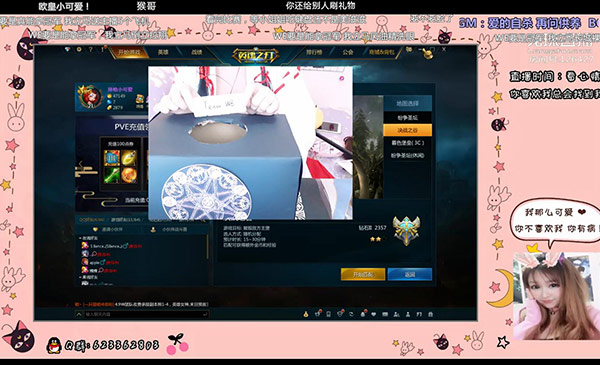
Task: Open the 排行榜 tab
Action: 314,52
